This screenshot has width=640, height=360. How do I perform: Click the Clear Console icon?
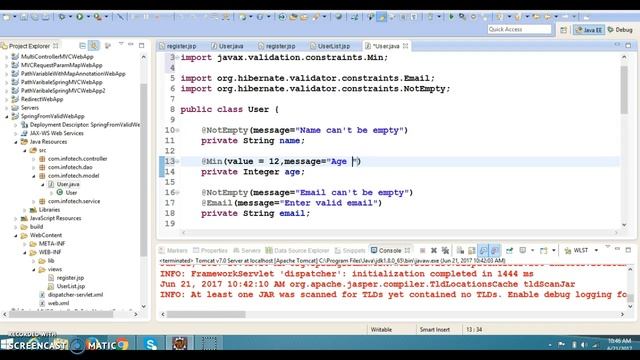coord(460,250)
